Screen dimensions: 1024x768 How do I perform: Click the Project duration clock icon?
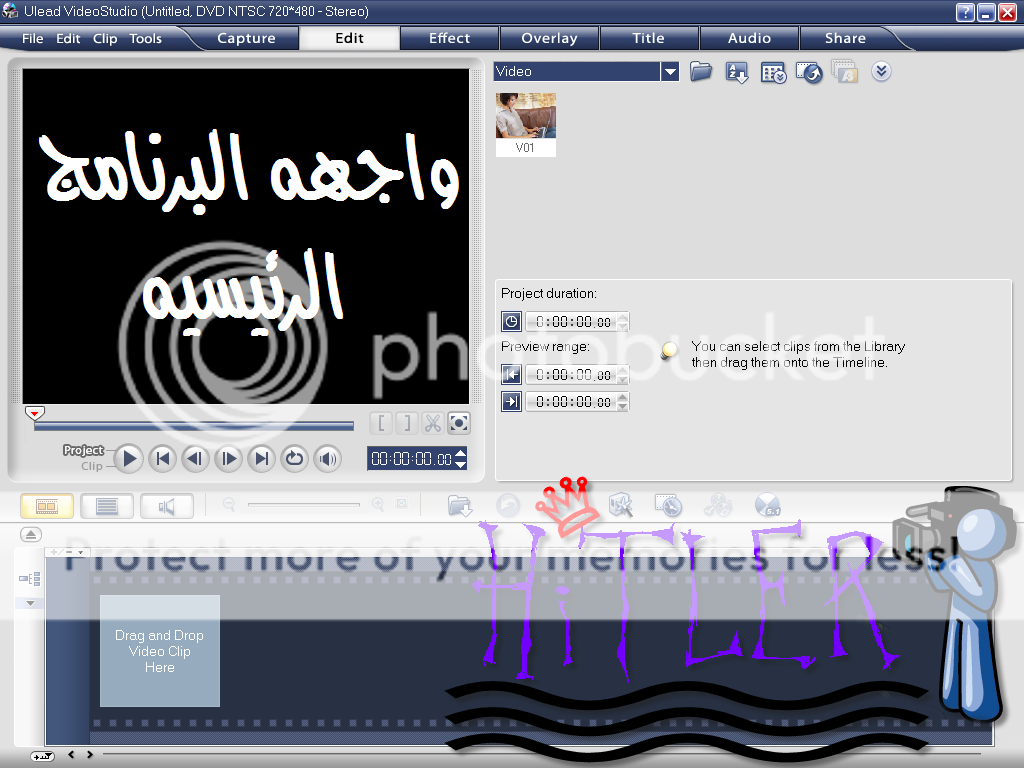point(511,321)
